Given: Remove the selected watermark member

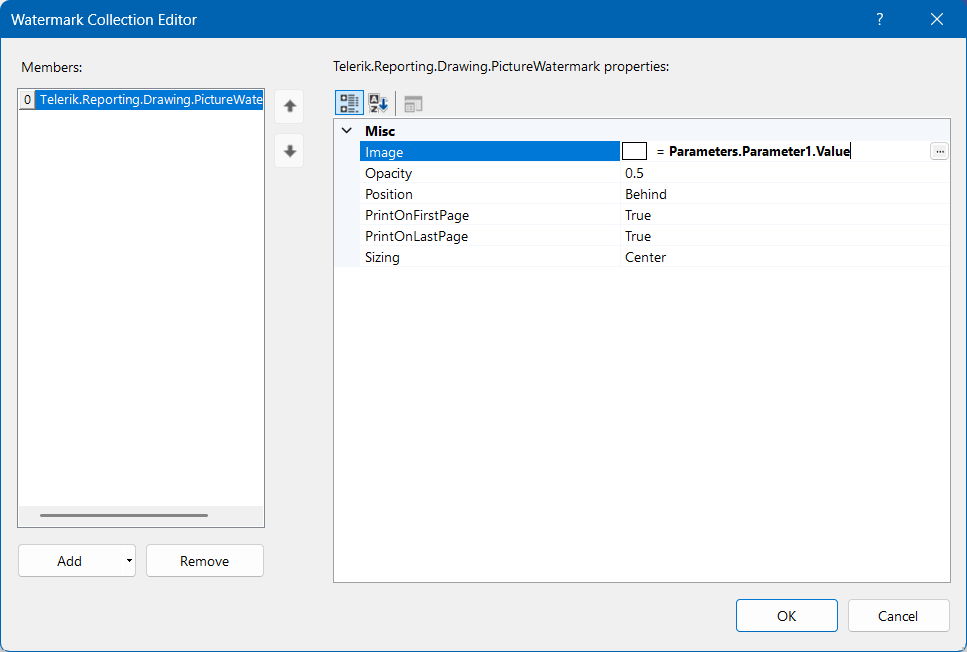Looking at the screenshot, I should (x=204, y=561).
